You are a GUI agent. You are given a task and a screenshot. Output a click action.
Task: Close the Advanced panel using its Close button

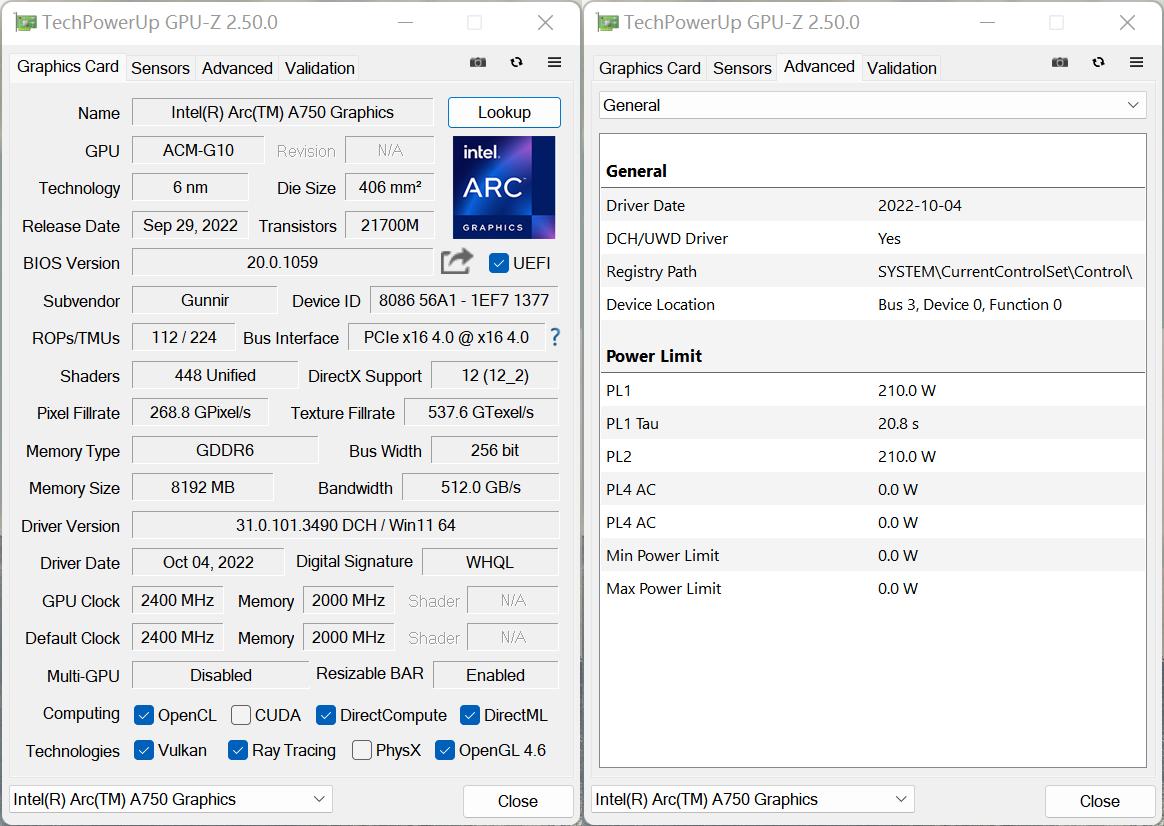1098,800
